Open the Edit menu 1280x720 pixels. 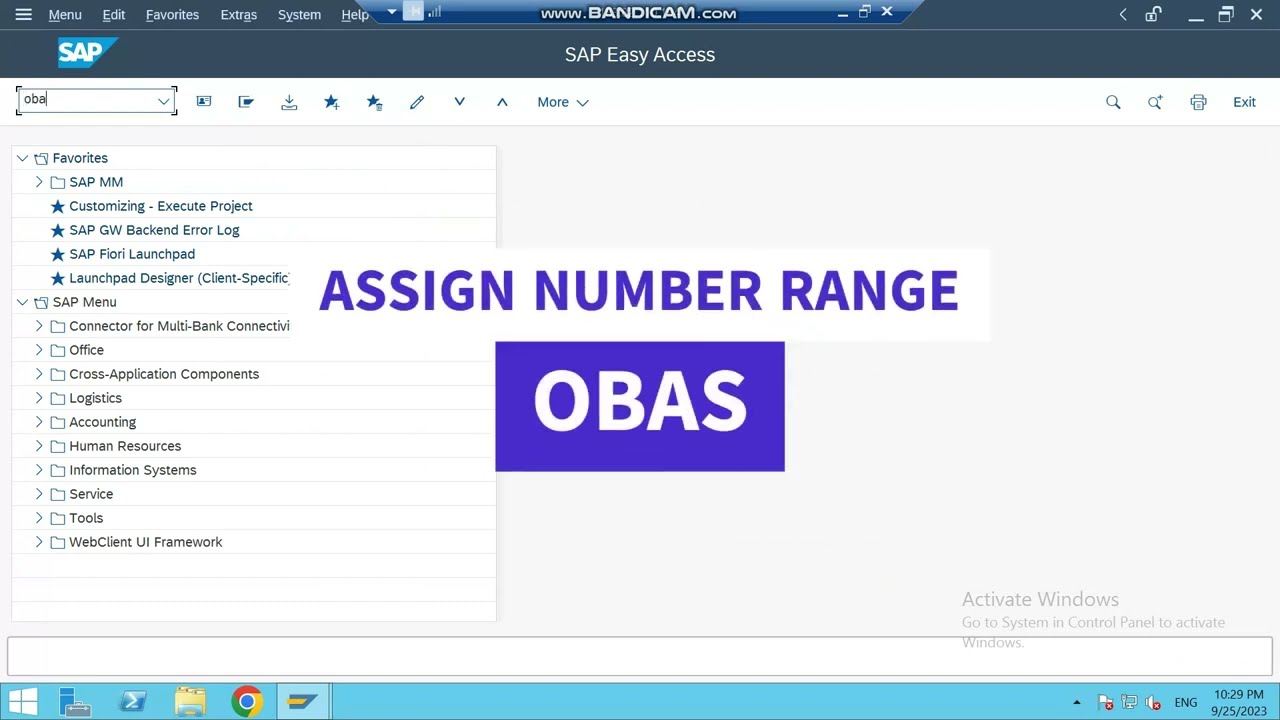point(114,15)
